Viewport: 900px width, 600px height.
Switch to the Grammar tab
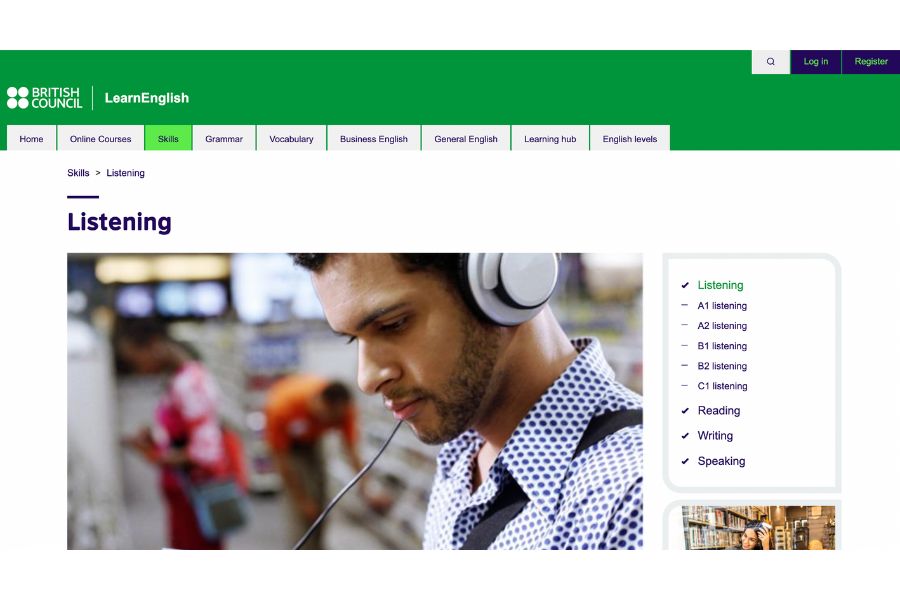coord(224,138)
